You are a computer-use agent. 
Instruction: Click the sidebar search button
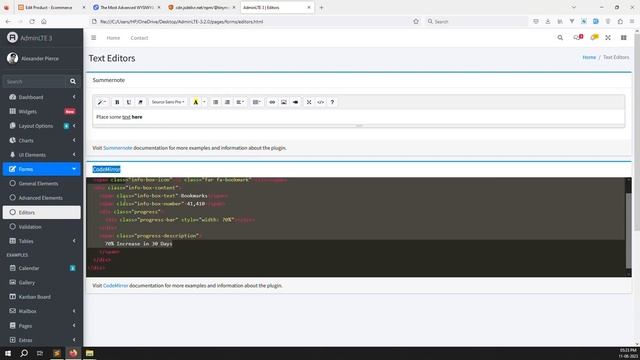[x=73, y=82]
